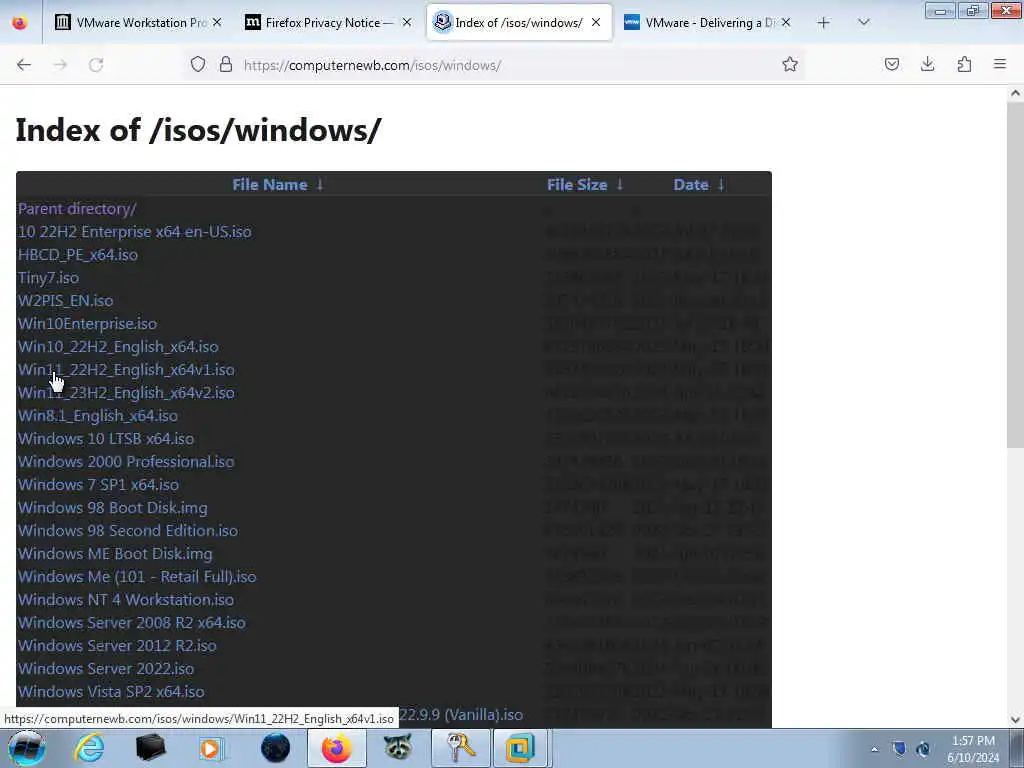This screenshot has height=768, width=1024.
Task: Download 10 22H2 Enterprise x64 en-US.iso
Action: point(135,232)
